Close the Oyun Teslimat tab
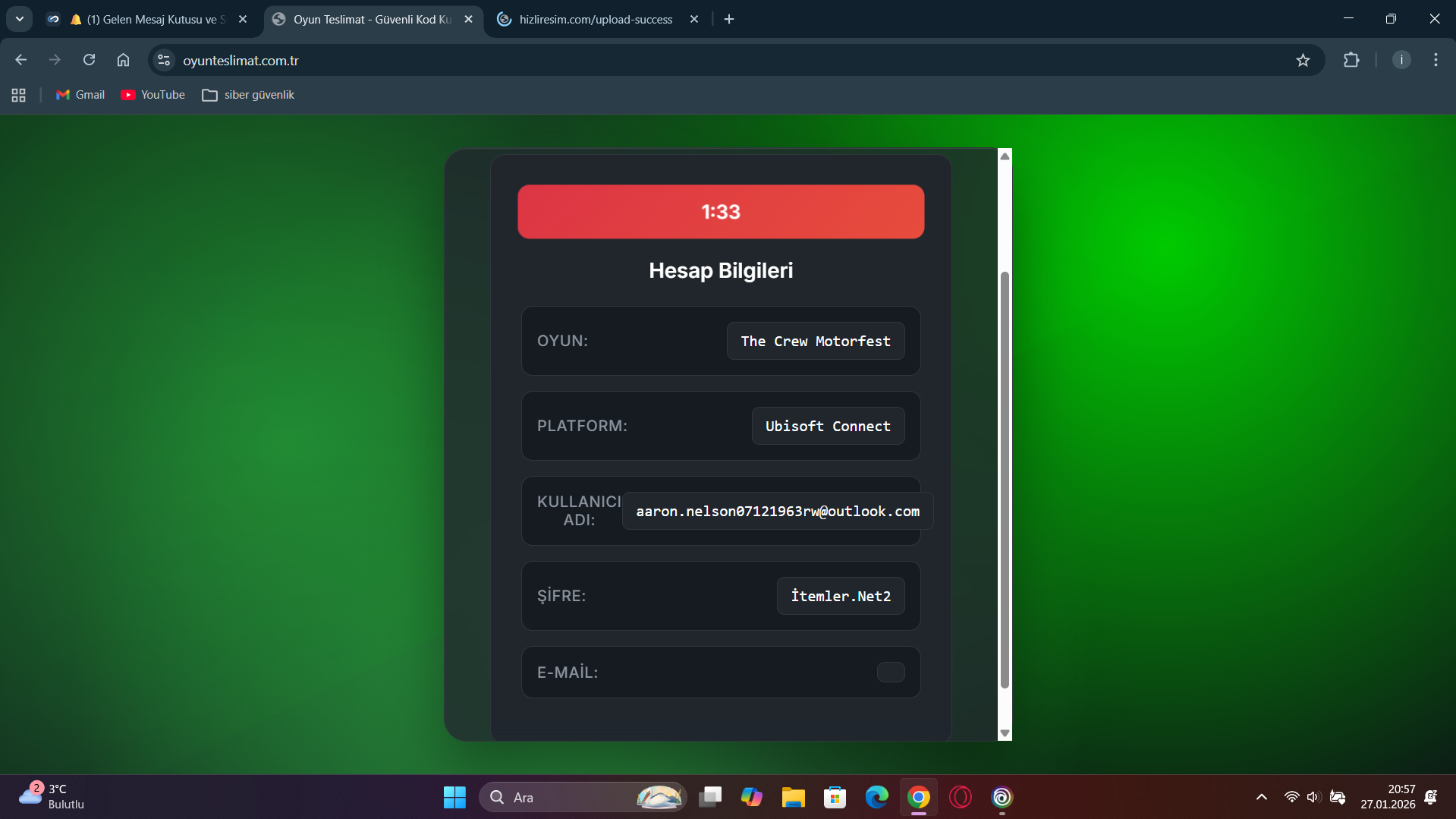1456x819 pixels. [468, 19]
